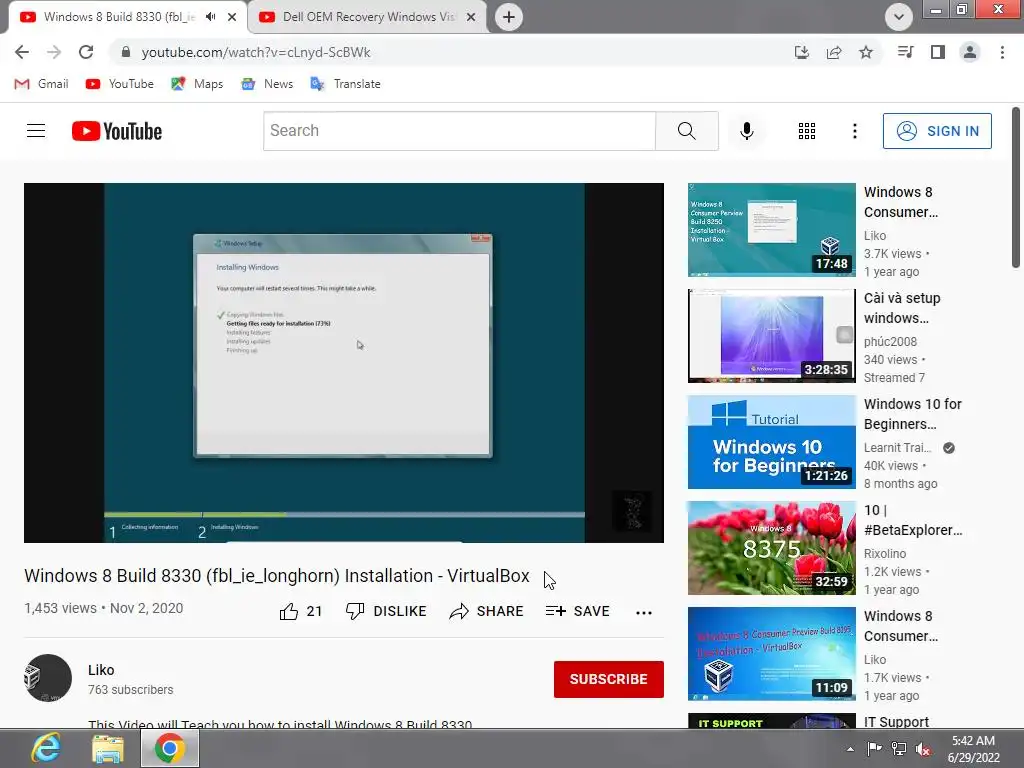Bookmark this page with the star icon
This screenshot has height=768, width=1024.
point(866,52)
